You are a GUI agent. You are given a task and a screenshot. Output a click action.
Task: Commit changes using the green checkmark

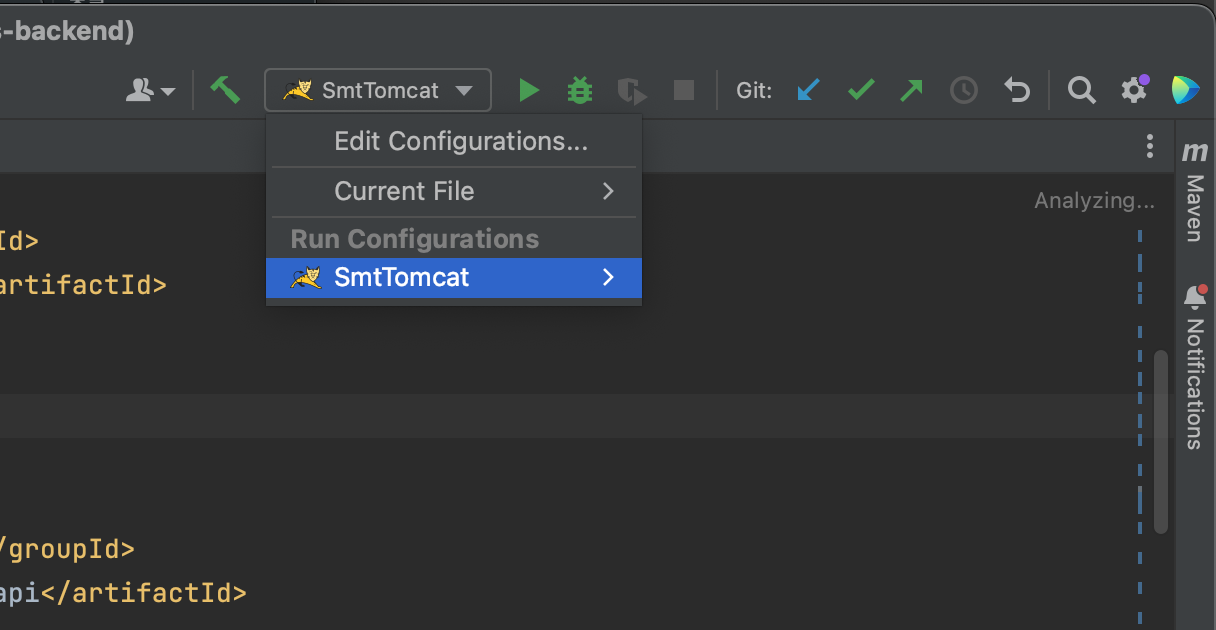[x=860, y=91]
